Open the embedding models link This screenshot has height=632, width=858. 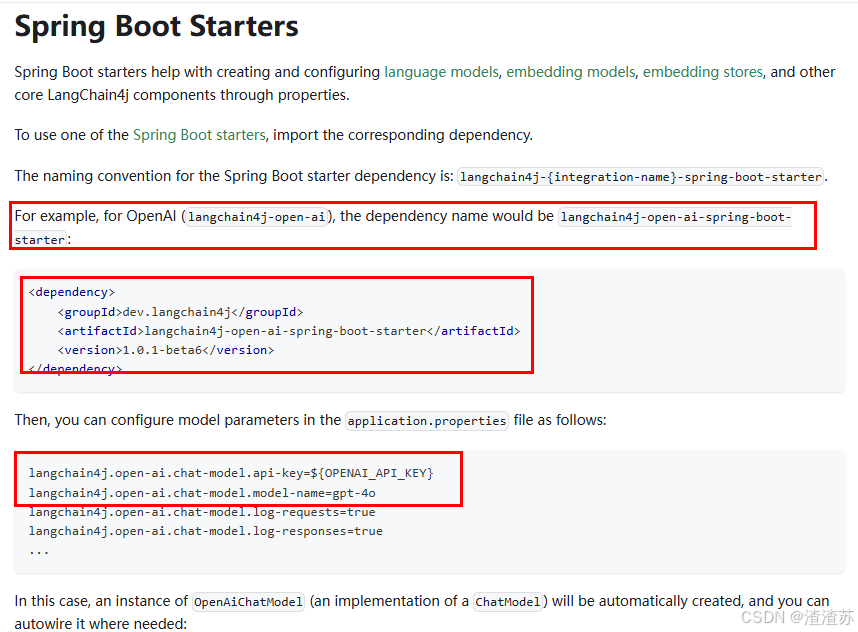click(570, 72)
